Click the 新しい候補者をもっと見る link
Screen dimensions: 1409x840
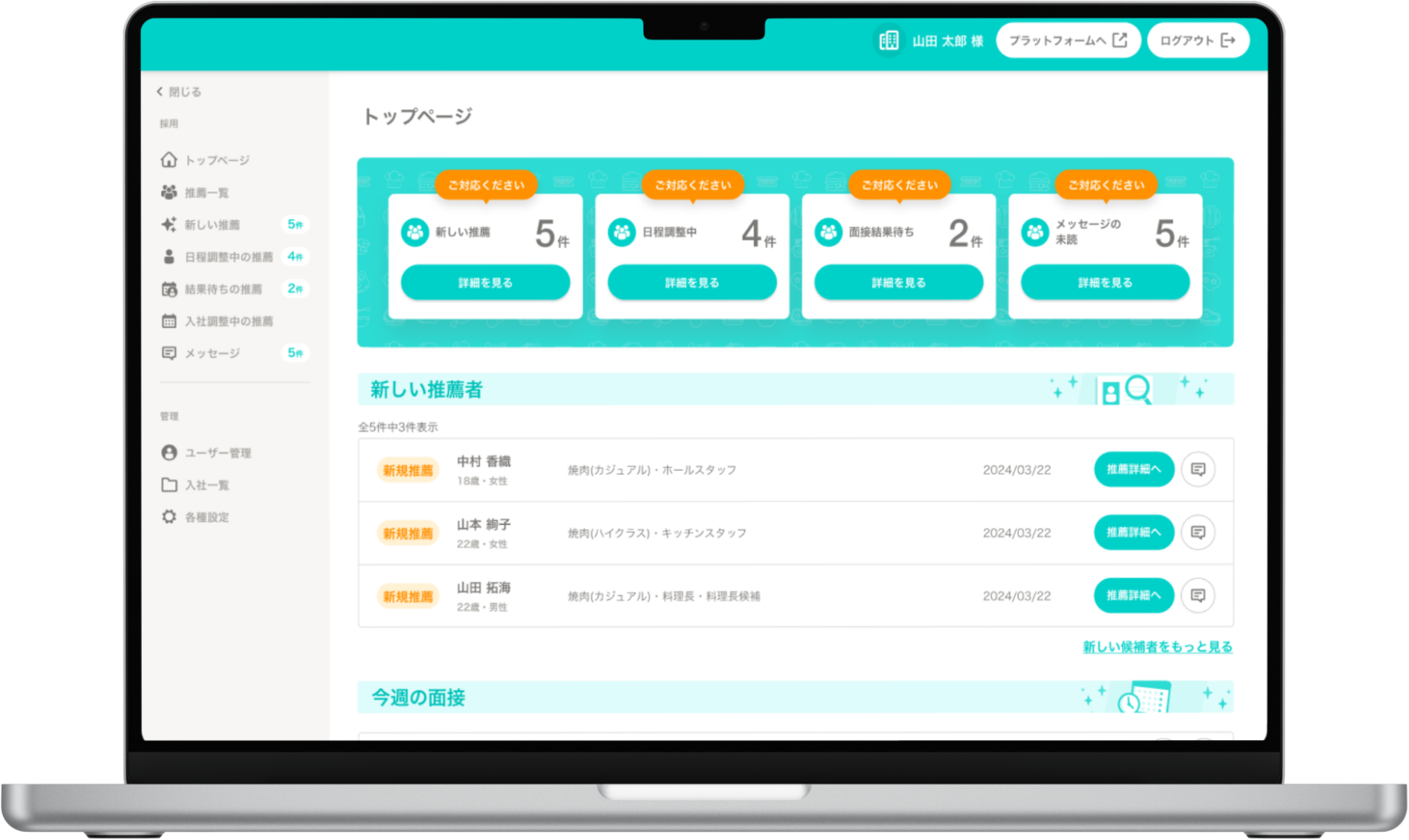coord(1157,647)
